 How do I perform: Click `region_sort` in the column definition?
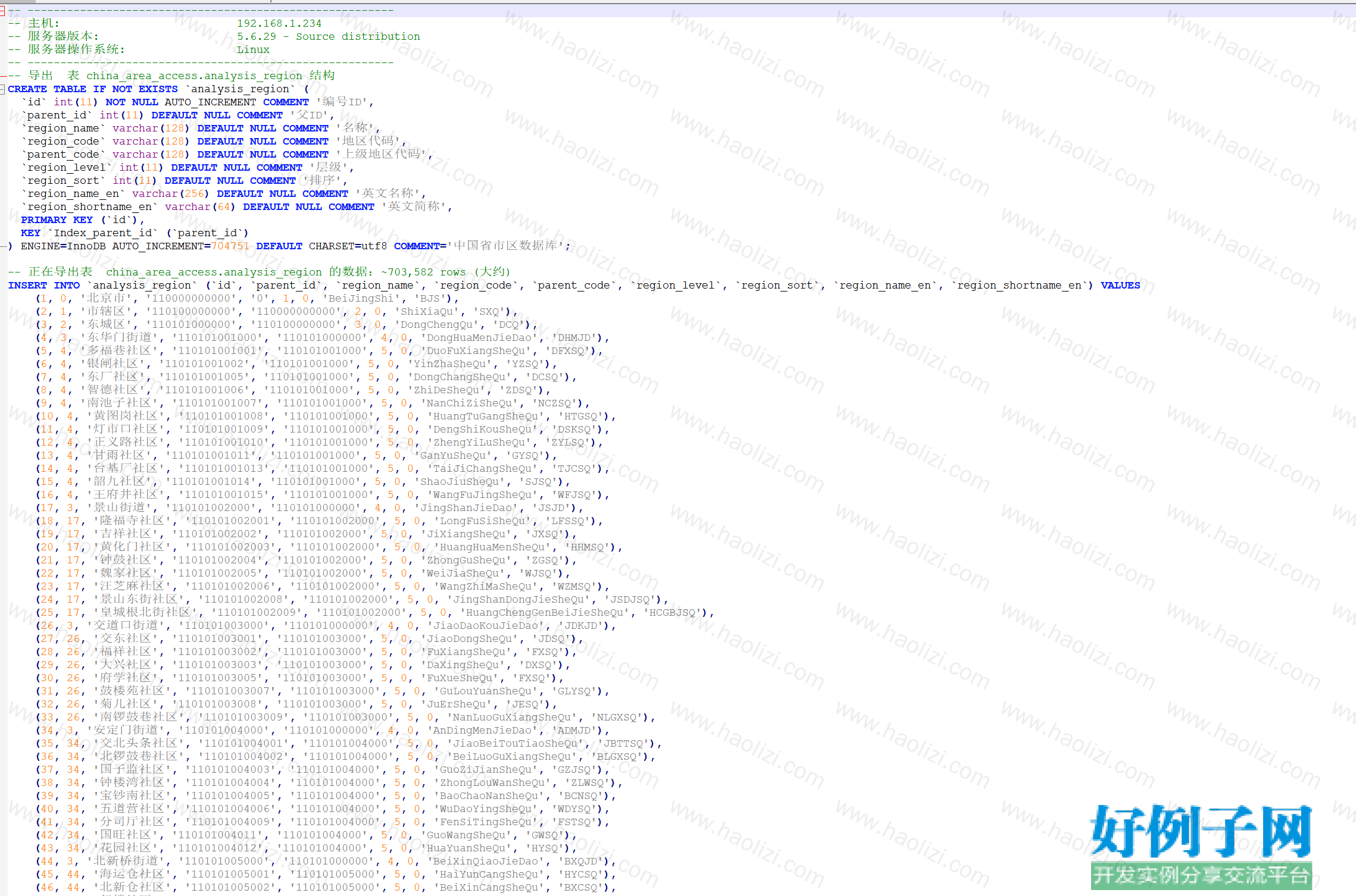(64, 181)
